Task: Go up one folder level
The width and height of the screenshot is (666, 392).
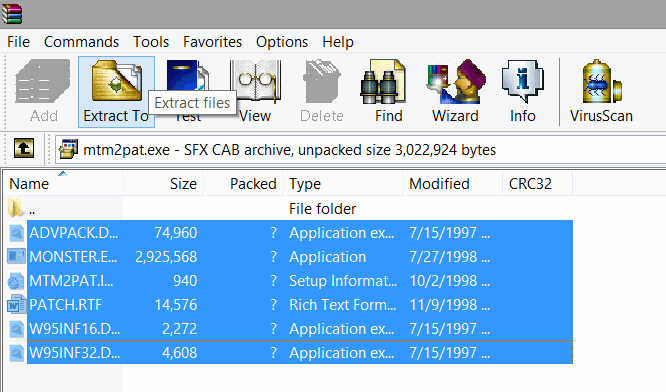Action: click(24, 149)
